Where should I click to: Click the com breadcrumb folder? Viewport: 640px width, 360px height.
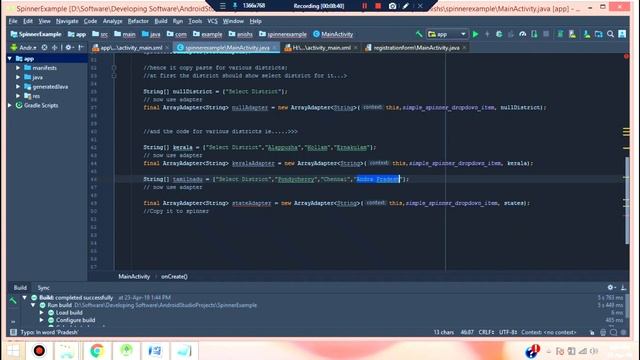177,34
